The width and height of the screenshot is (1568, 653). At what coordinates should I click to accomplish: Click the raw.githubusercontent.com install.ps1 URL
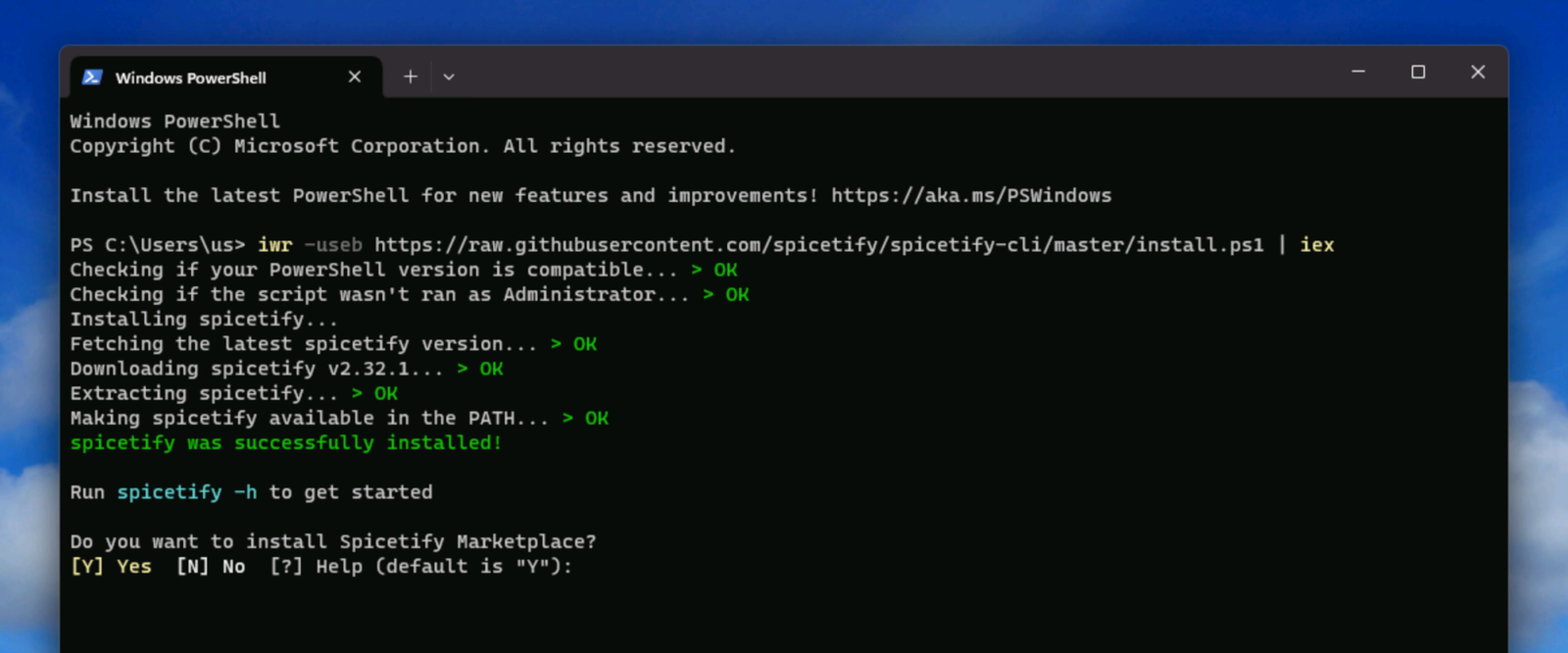tap(818, 245)
